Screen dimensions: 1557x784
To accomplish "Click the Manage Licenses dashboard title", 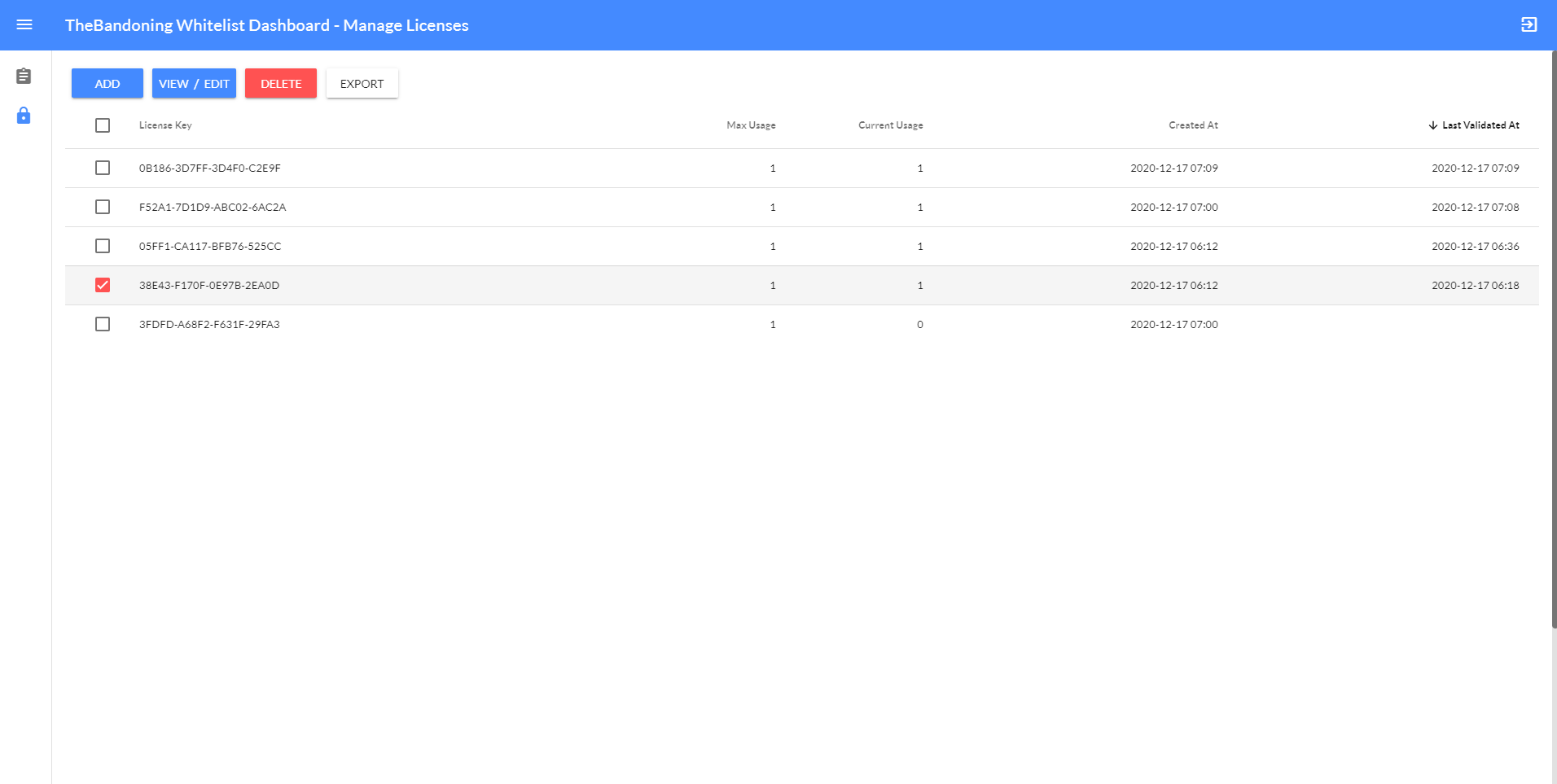I will coord(267,25).
